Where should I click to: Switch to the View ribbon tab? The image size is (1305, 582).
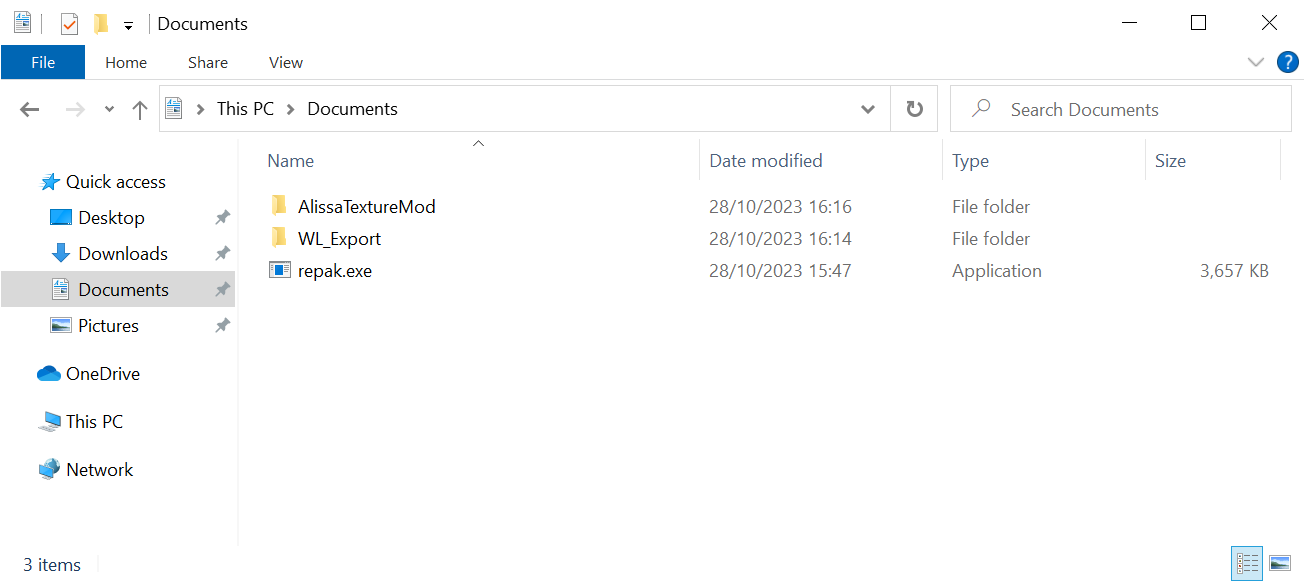point(285,62)
